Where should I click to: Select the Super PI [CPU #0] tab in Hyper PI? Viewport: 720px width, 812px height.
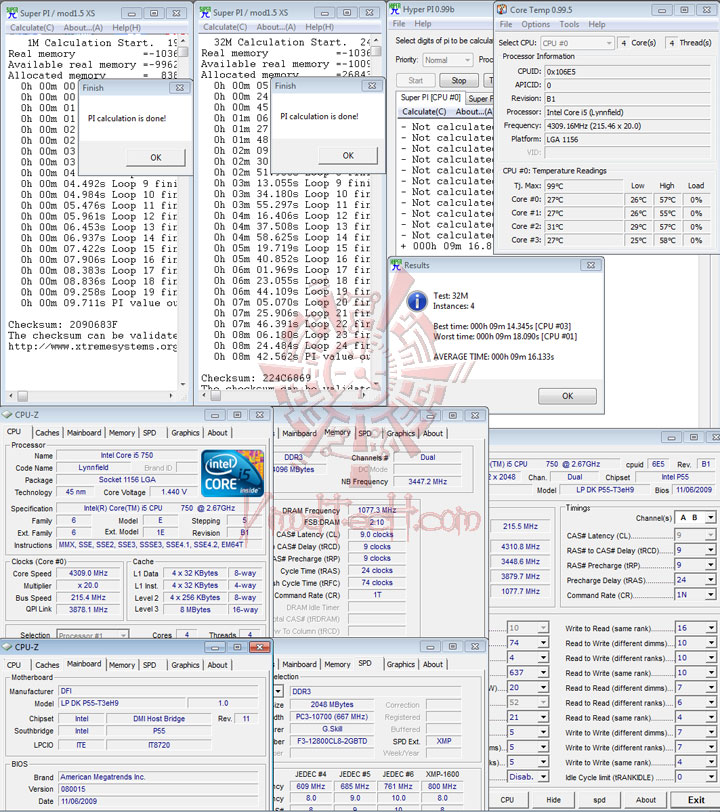click(x=430, y=97)
